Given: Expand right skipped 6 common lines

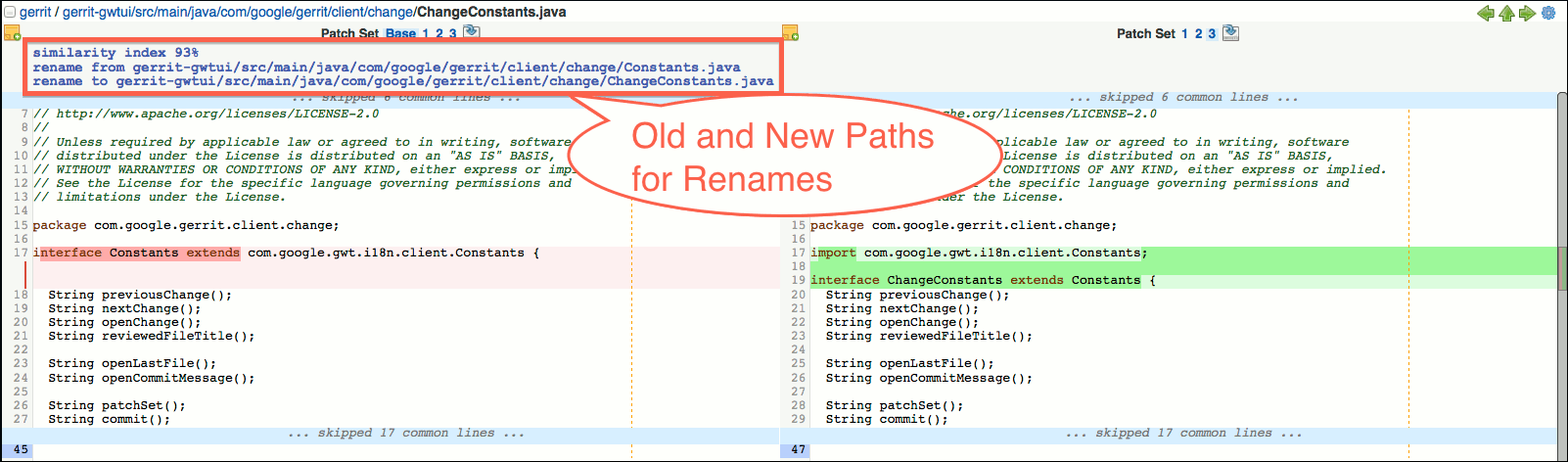Looking at the screenshot, I should [x=1183, y=98].
